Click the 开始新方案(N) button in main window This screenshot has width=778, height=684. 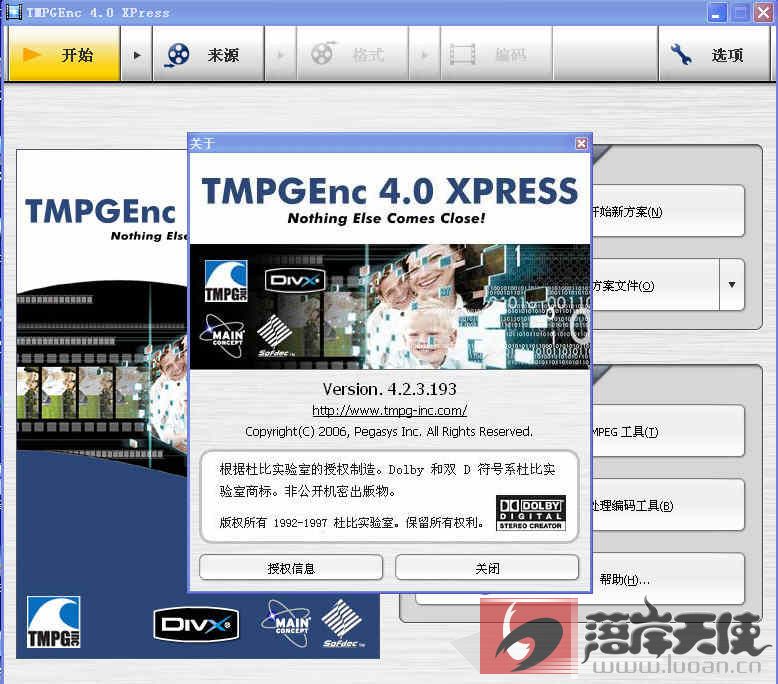(x=667, y=211)
